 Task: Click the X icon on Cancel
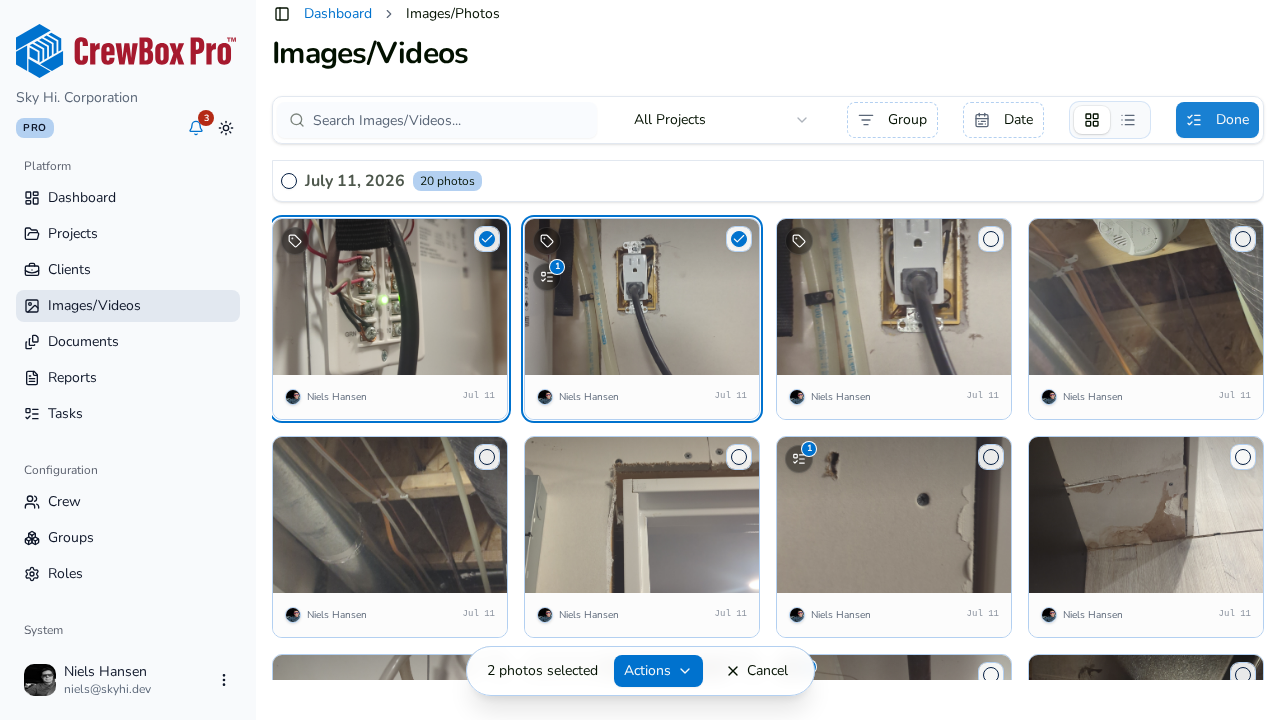(733, 671)
